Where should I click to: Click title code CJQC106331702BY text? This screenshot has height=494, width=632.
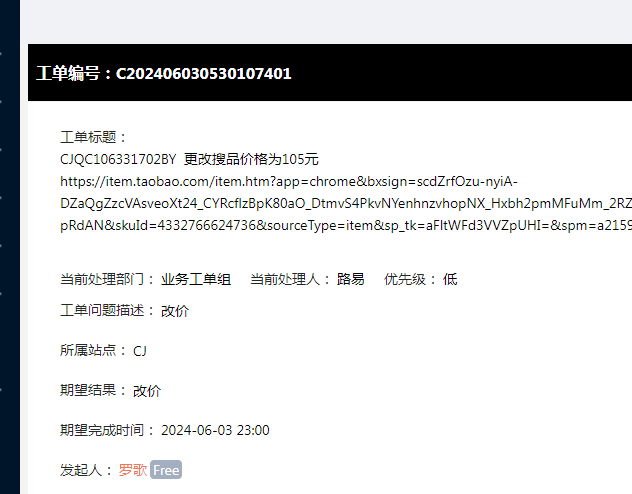click(x=118, y=159)
